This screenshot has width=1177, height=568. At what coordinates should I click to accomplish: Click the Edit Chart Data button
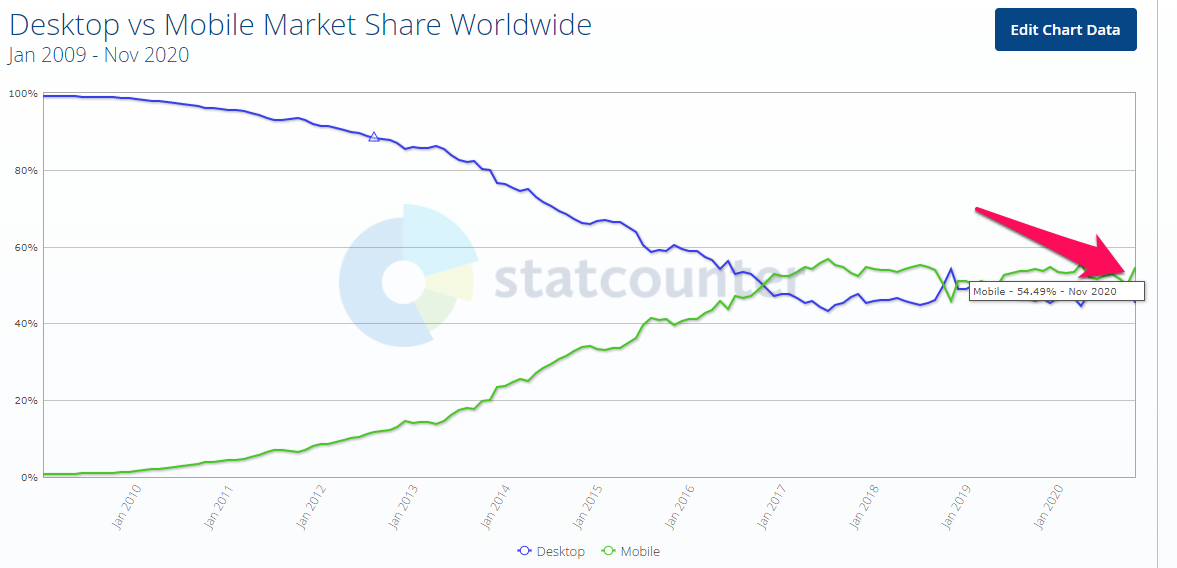click(x=1065, y=29)
